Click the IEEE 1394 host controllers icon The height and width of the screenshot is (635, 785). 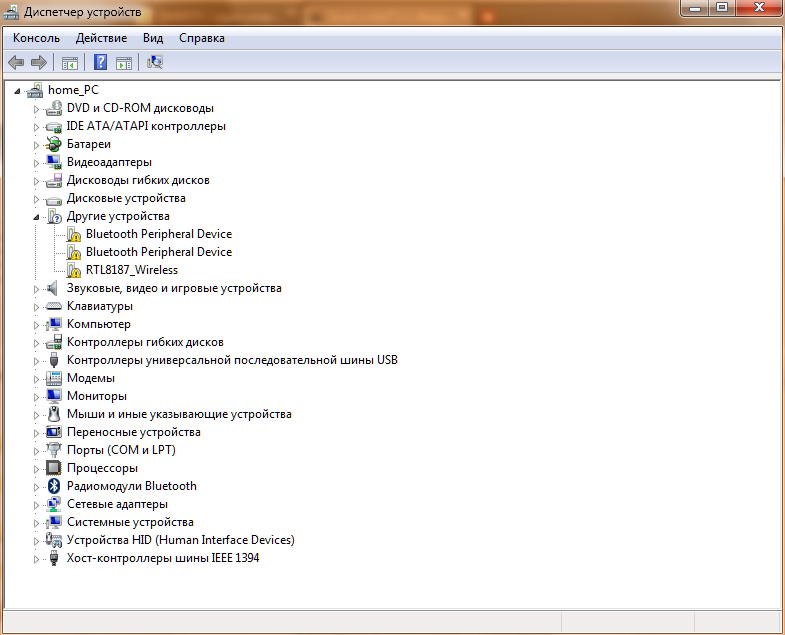tap(54, 558)
